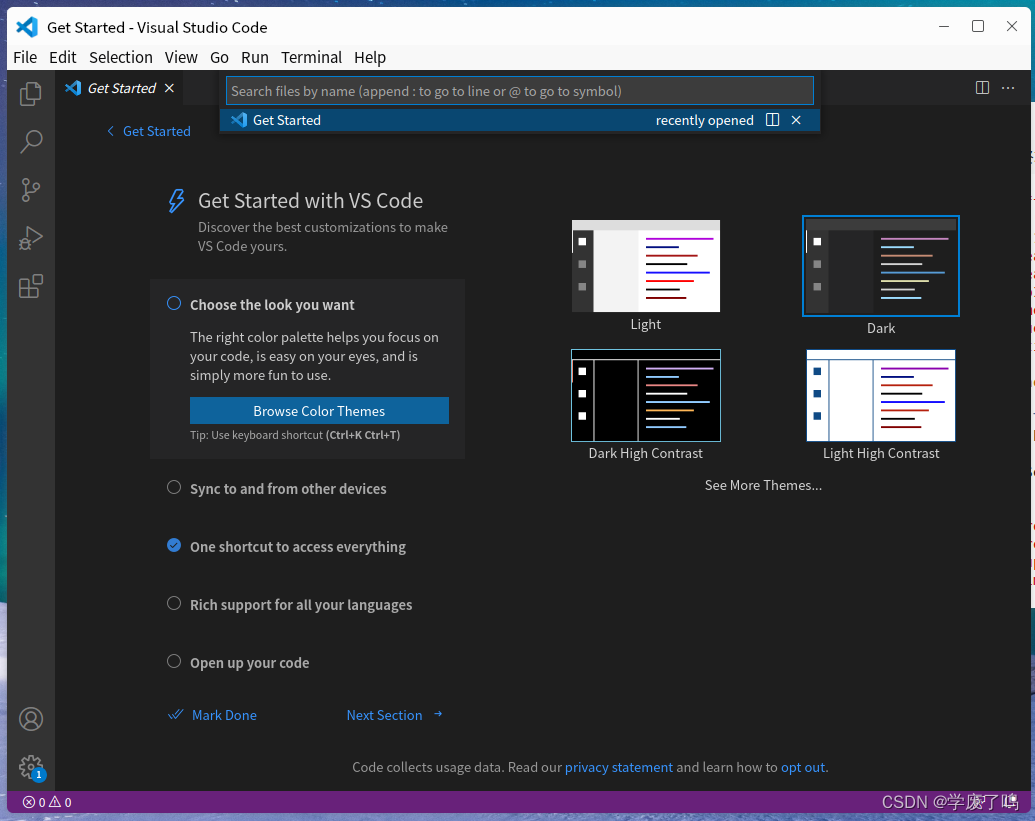Remove Get Started from recently opened
The image size is (1035, 821).
coord(796,119)
